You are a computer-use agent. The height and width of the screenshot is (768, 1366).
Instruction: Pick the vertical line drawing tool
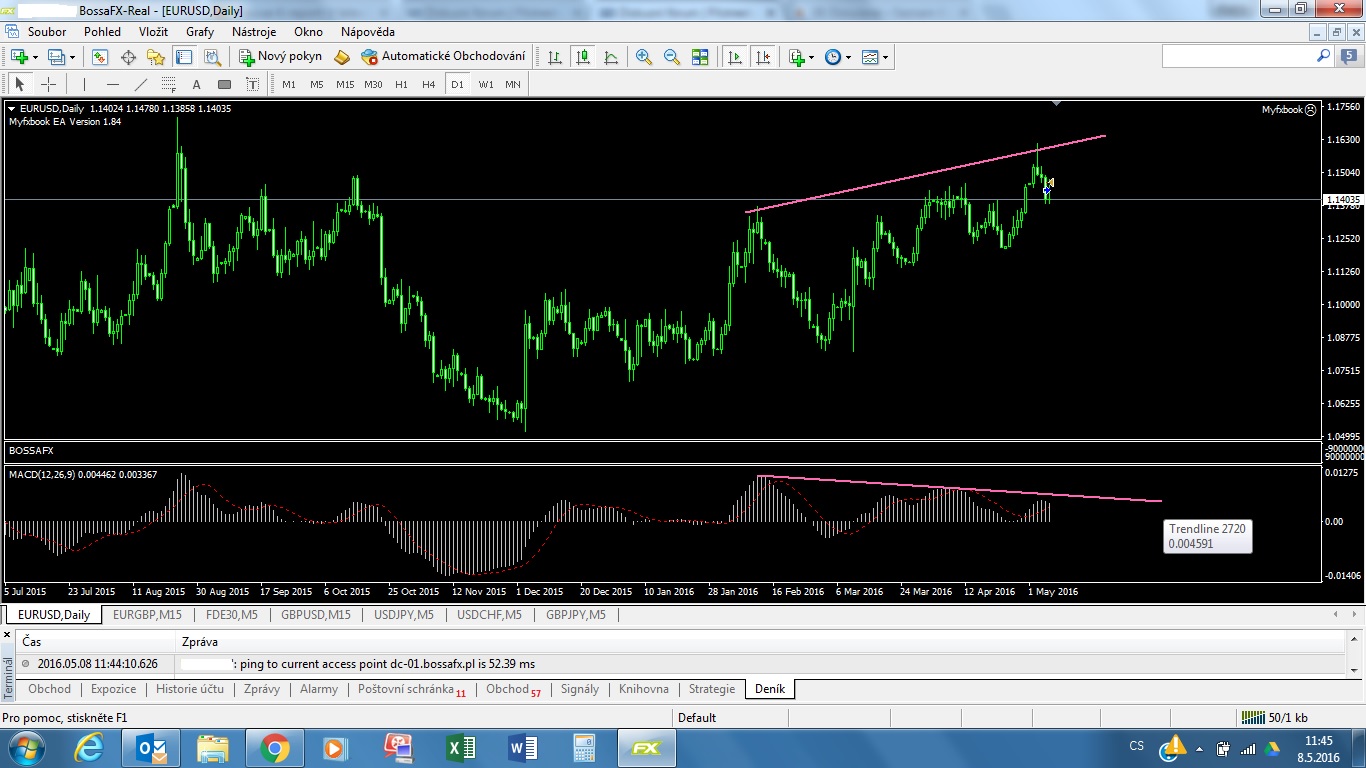click(x=84, y=84)
